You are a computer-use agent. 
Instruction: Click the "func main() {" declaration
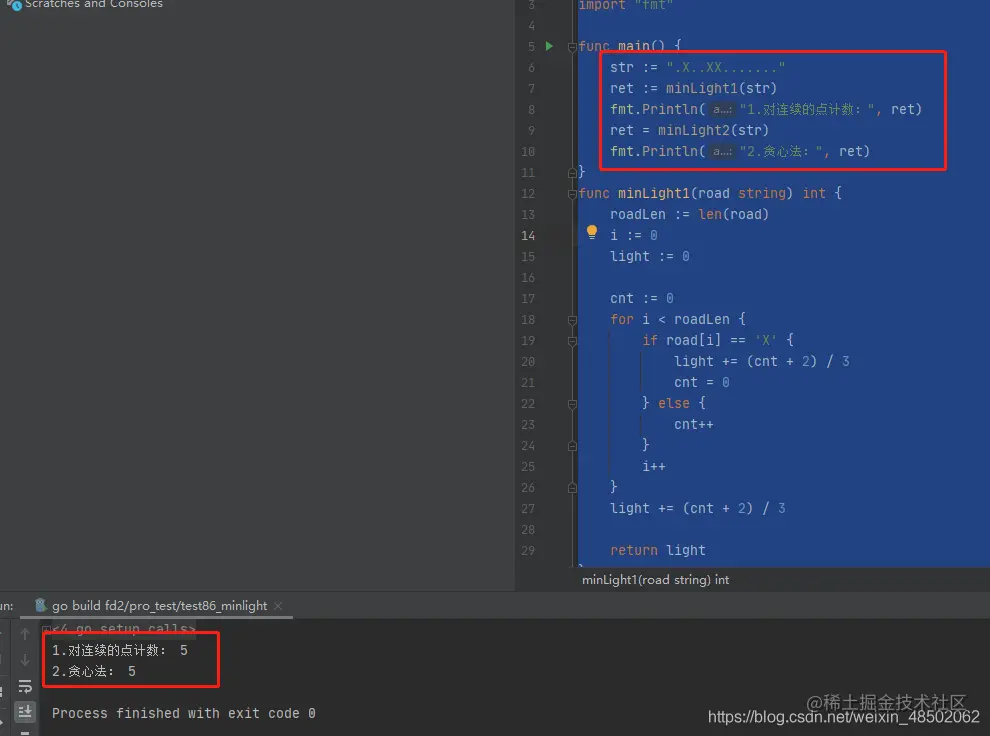coord(630,46)
